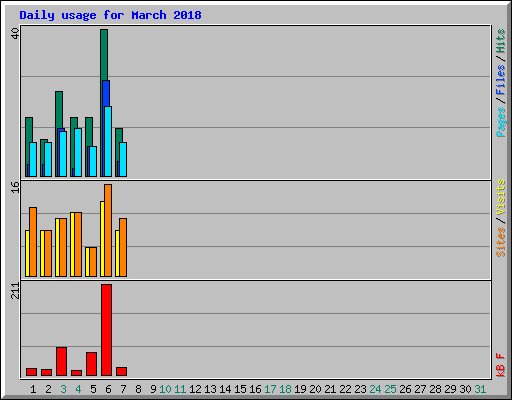Click the y-axis value 40

click(x=15, y=33)
